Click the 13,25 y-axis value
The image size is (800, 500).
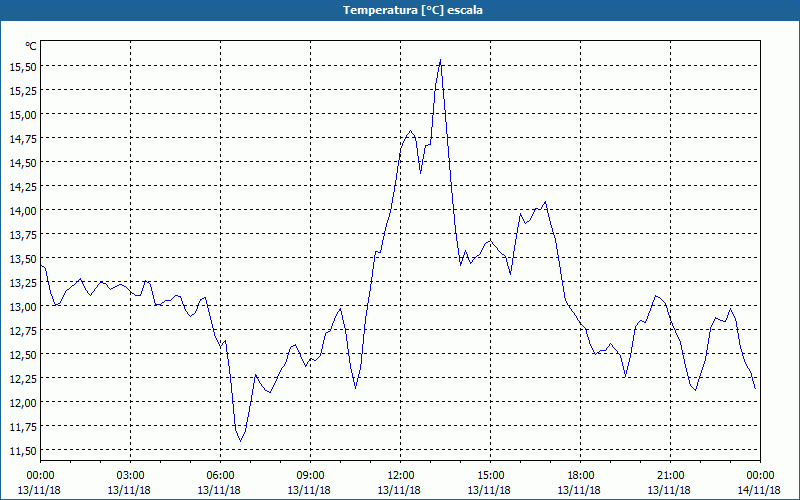pos(23,282)
